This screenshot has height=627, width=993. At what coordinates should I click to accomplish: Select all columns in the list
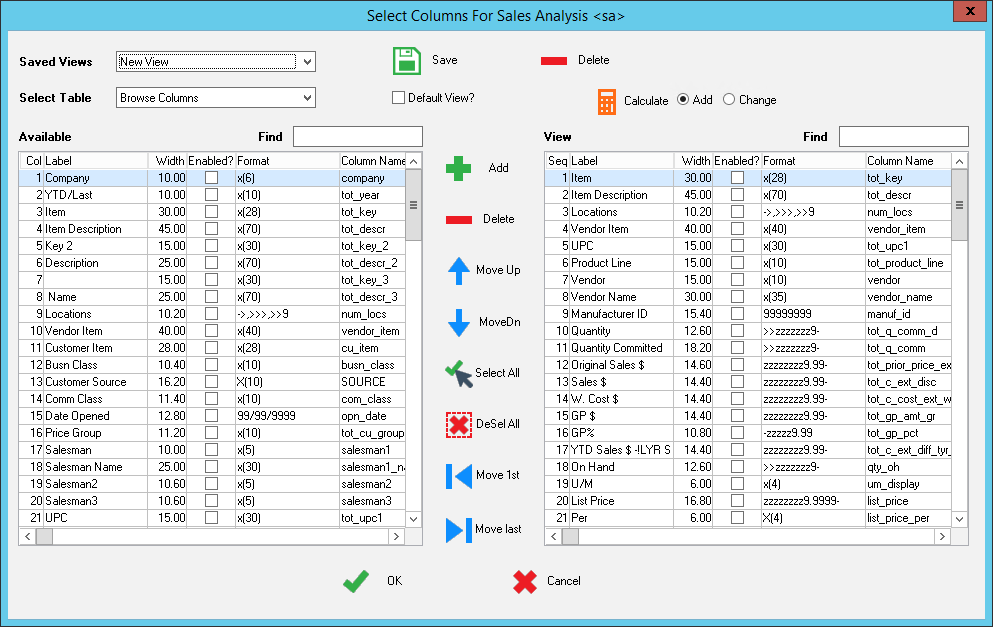click(x=458, y=373)
